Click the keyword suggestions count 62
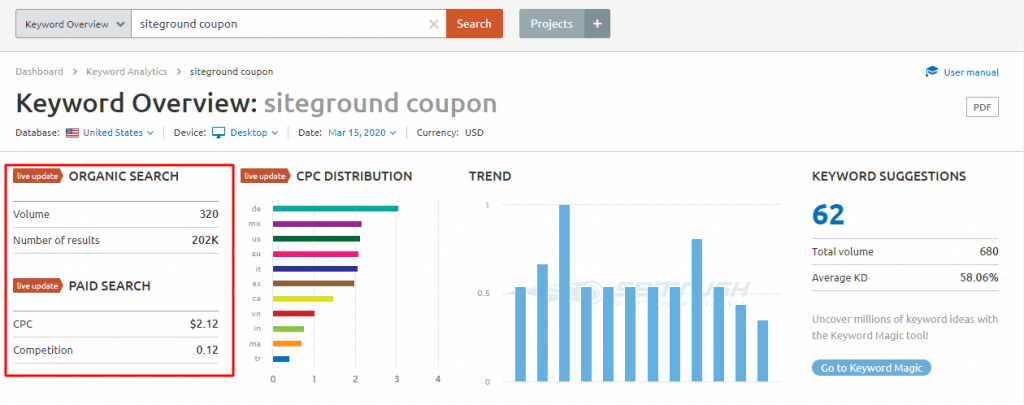 (828, 214)
